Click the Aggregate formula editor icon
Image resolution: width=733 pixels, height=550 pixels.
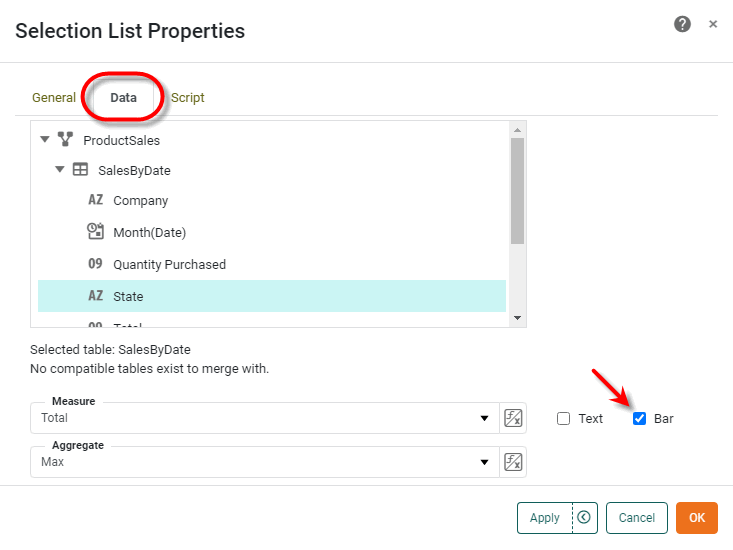pyautogui.click(x=513, y=462)
